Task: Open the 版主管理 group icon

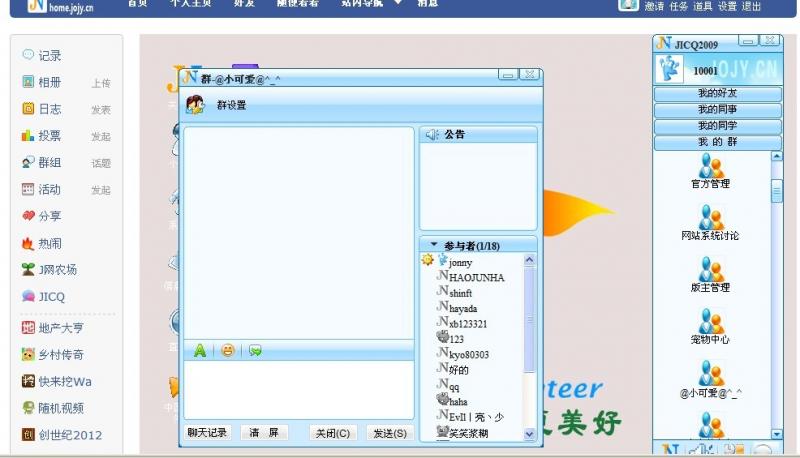Action: (711, 269)
